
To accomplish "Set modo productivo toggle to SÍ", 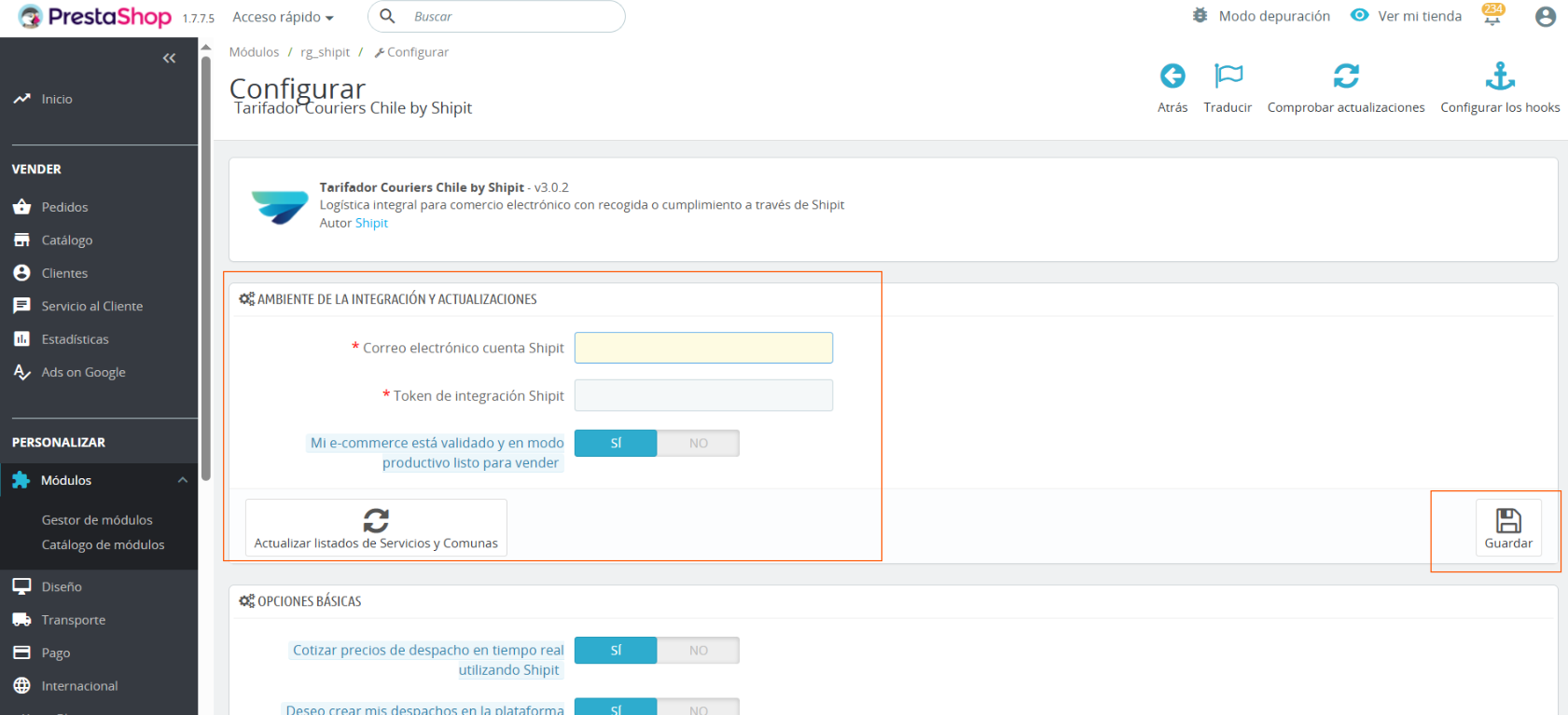I will point(616,443).
